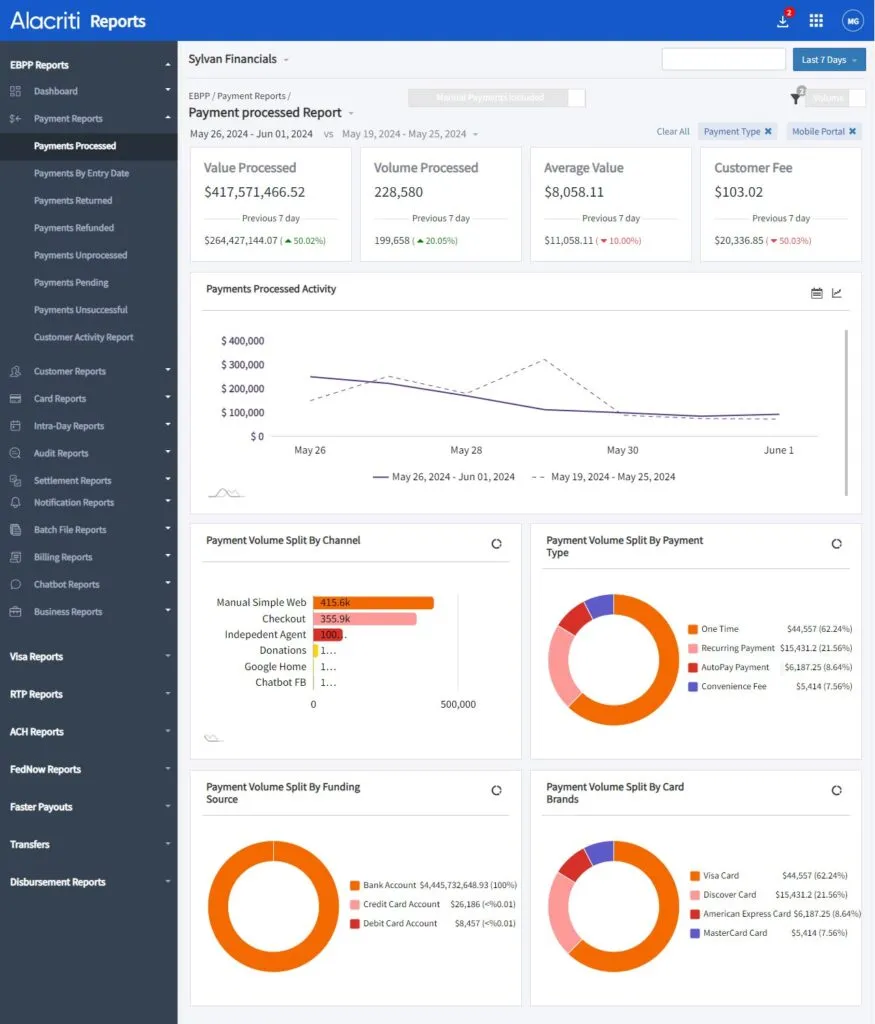875x1024 pixels.
Task: Click the orange One Time legend swatch
Action: pos(692,629)
